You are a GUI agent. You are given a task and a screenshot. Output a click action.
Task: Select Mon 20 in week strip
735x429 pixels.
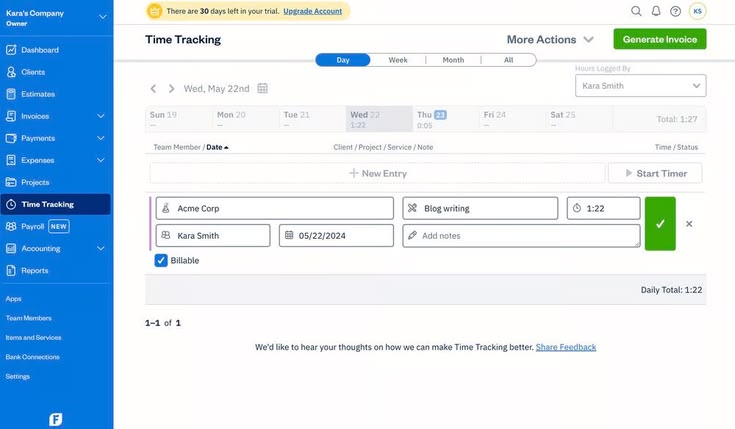coord(245,119)
